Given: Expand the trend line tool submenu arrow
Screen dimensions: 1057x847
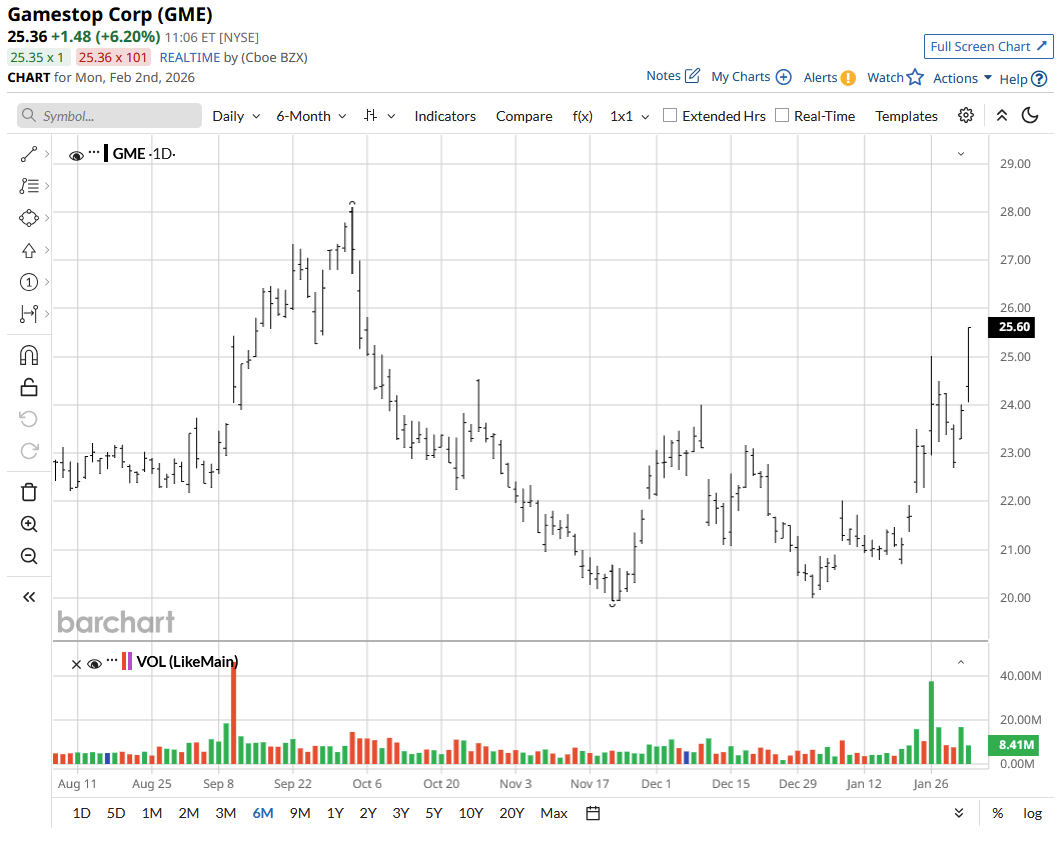Looking at the screenshot, I should (47, 154).
